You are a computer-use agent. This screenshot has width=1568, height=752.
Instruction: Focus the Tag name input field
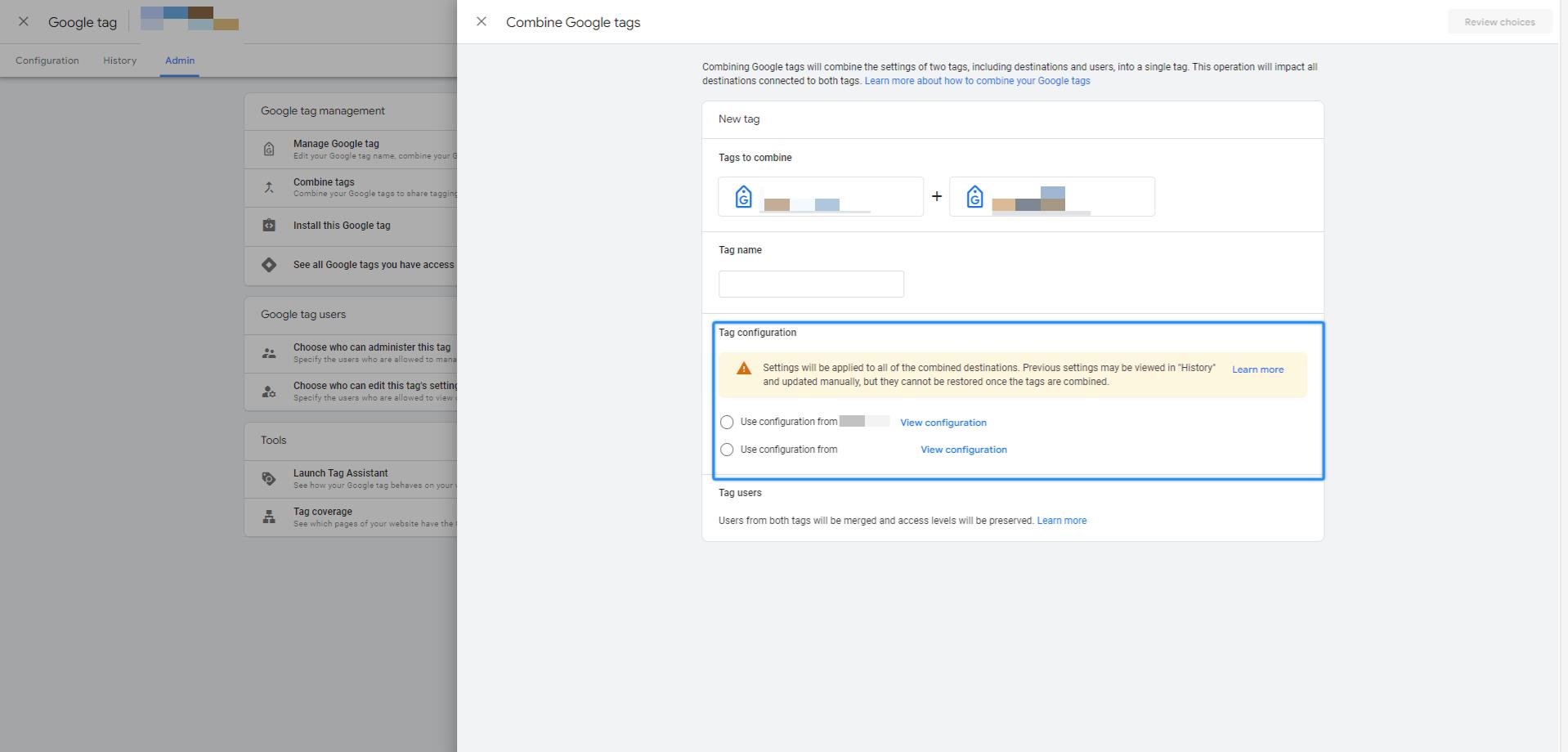[x=811, y=284]
